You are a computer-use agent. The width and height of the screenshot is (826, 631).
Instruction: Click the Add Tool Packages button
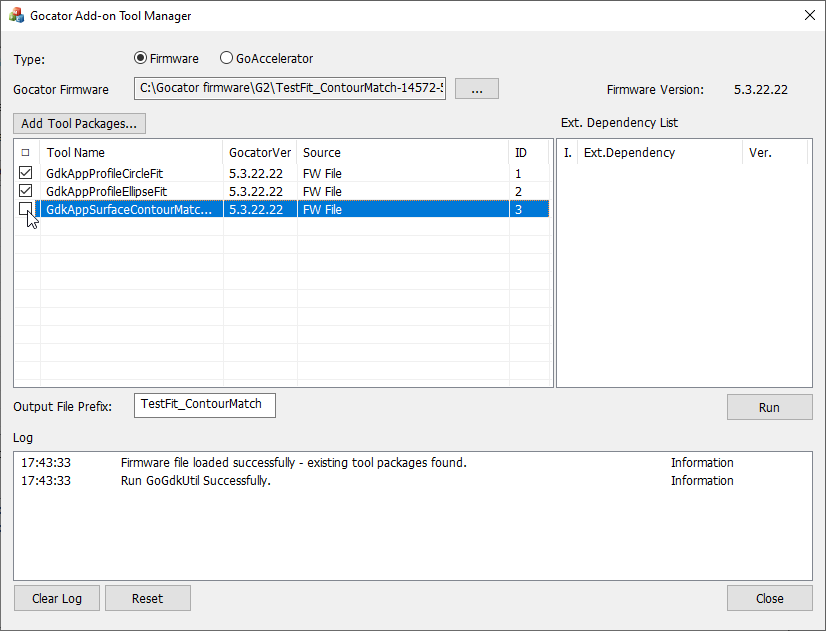(80, 123)
